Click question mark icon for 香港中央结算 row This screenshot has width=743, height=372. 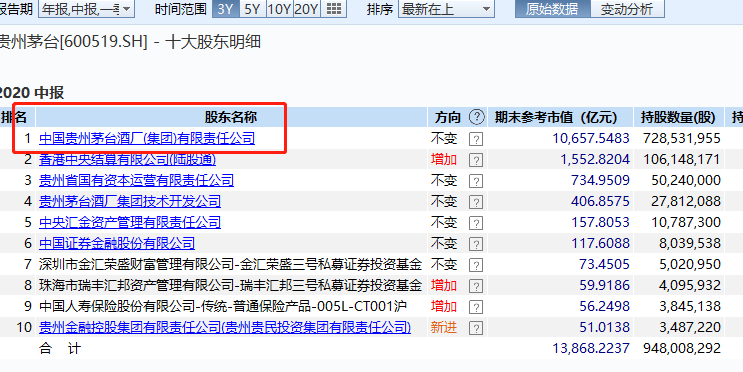tap(476, 160)
